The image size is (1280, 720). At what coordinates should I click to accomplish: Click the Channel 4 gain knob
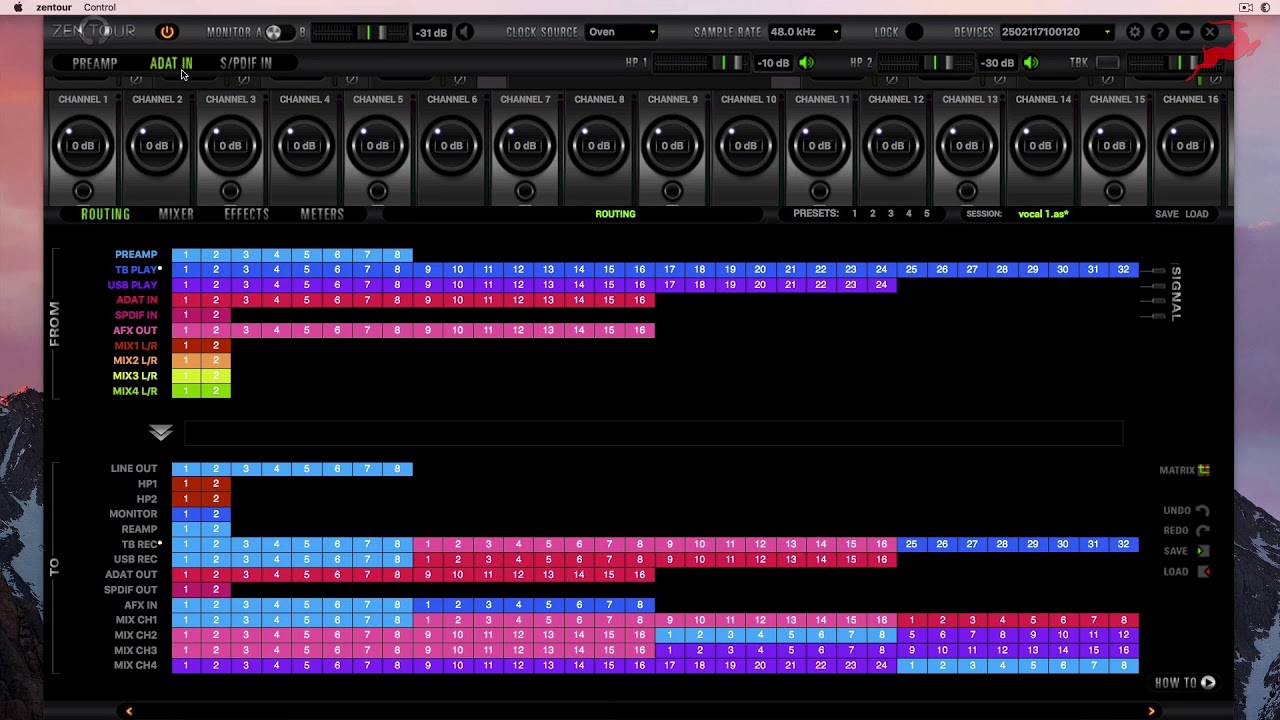(304, 145)
